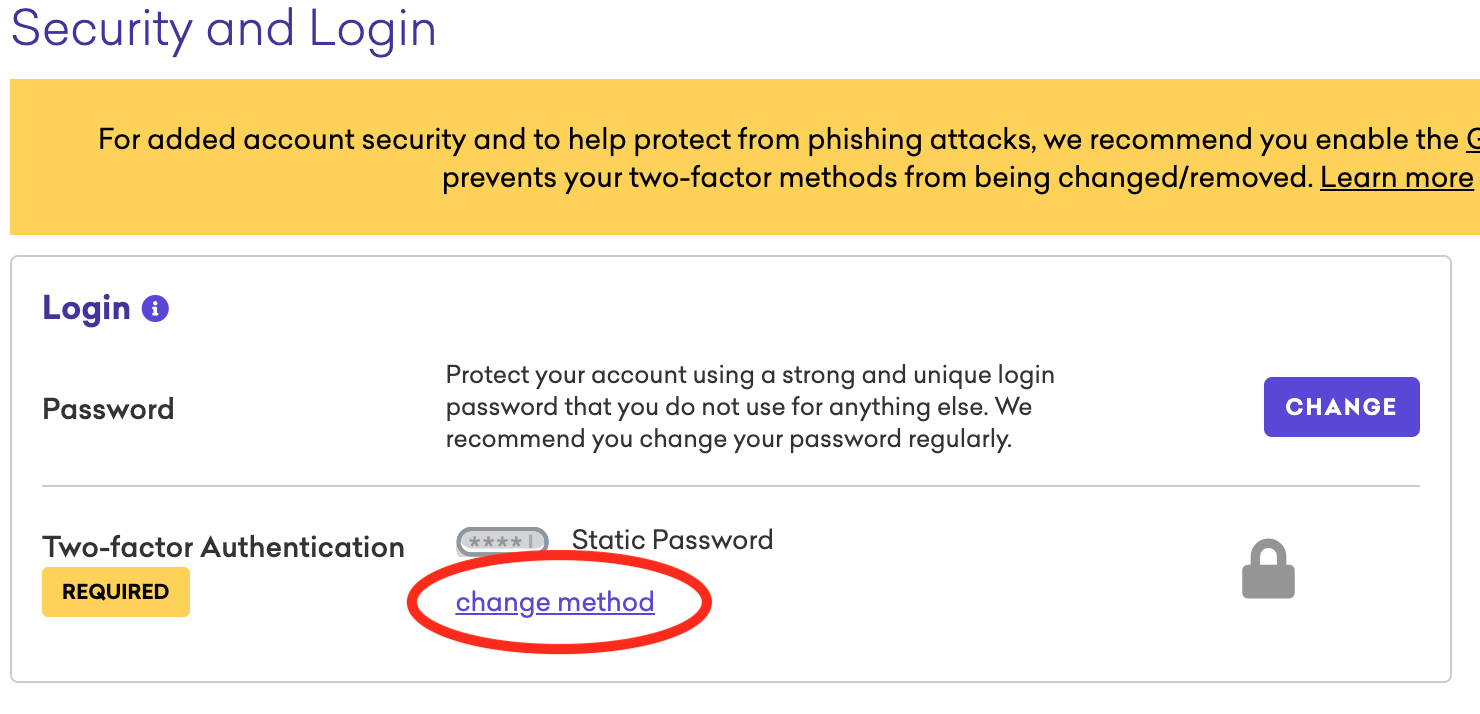1480x714 pixels.
Task: Click 'recommend you change your password regularly' line
Action: pyautogui.click(x=729, y=439)
